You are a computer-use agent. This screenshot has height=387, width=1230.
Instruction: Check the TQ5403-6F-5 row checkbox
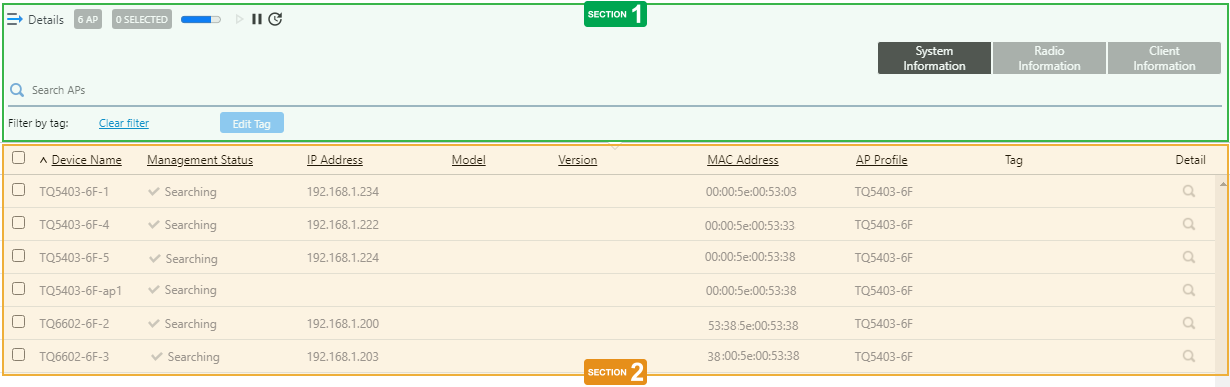click(x=18, y=255)
